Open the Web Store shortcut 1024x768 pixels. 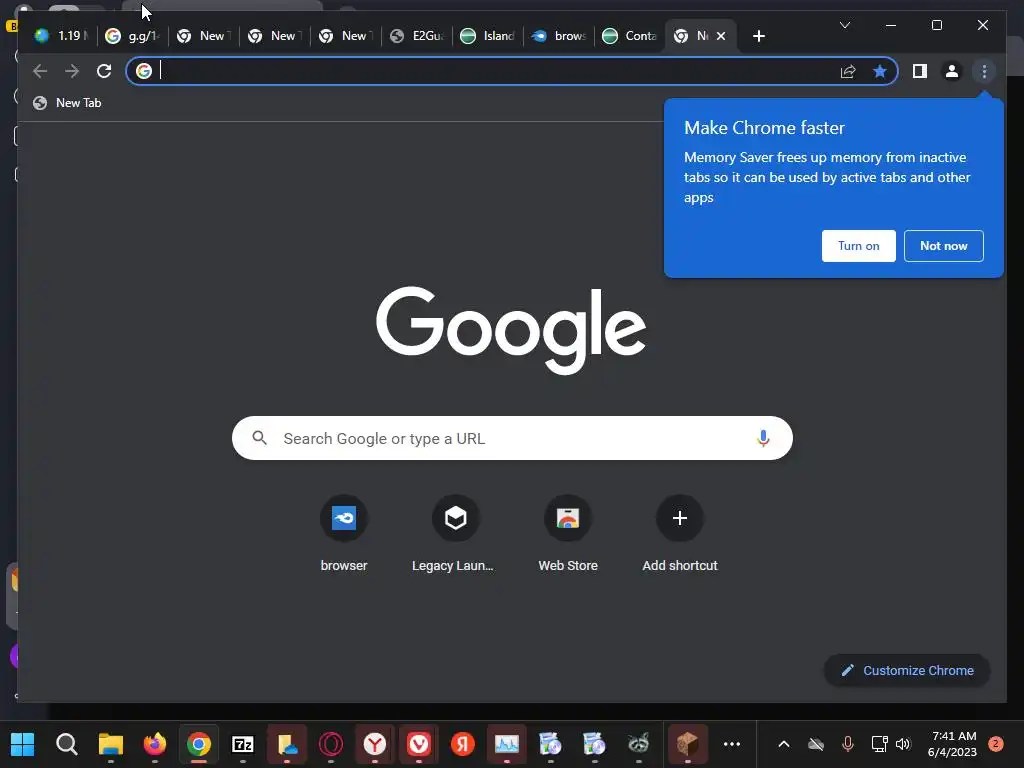click(x=568, y=534)
